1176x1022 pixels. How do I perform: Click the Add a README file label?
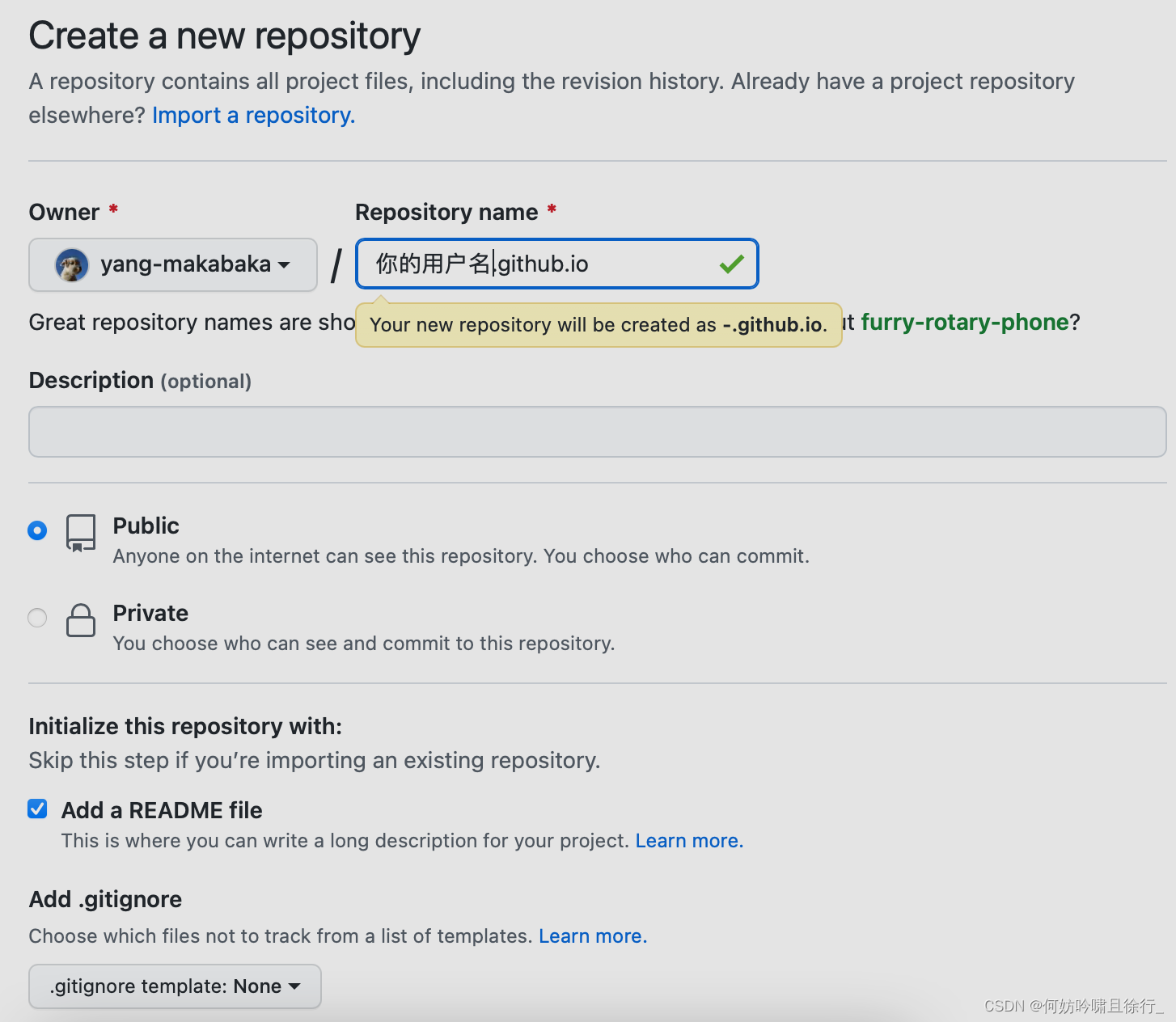(x=162, y=810)
